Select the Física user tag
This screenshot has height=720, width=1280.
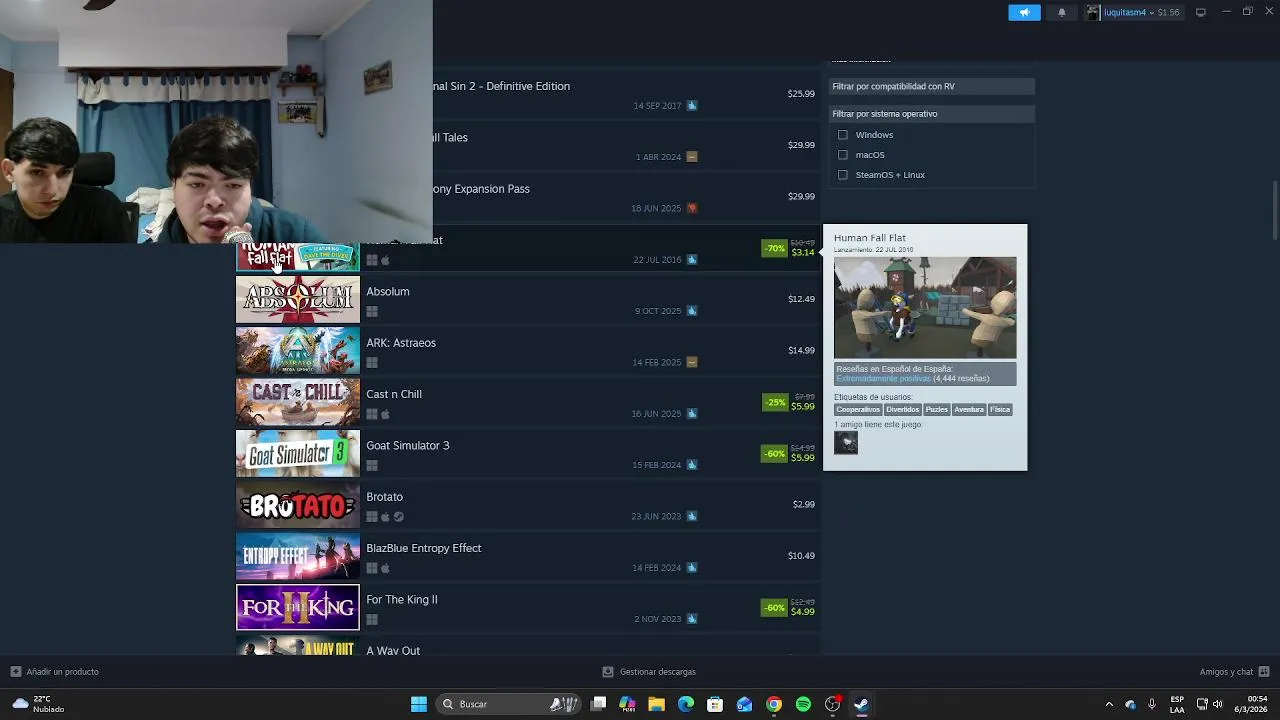(1000, 410)
